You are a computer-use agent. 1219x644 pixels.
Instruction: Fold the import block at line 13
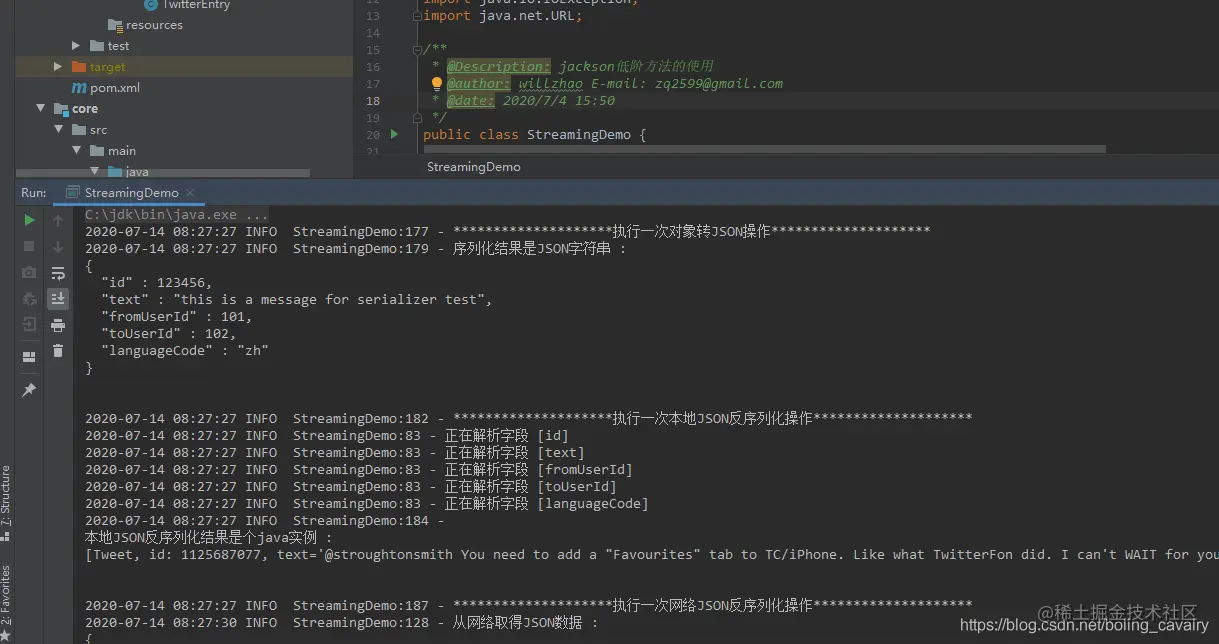pos(416,16)
